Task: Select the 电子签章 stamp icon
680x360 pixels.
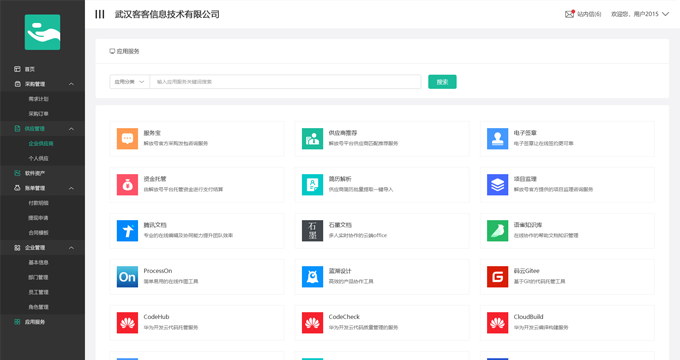Action: tap(497, 139)
